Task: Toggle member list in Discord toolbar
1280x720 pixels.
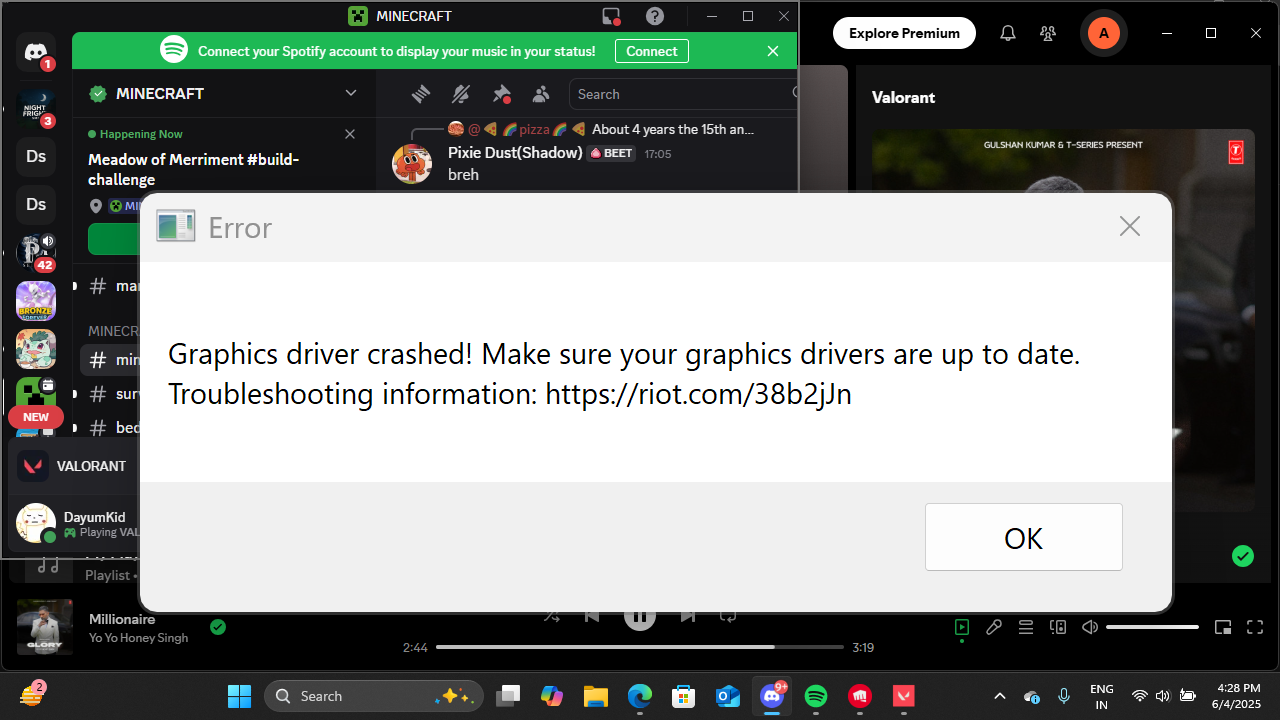Action: (x=541, y=94)
